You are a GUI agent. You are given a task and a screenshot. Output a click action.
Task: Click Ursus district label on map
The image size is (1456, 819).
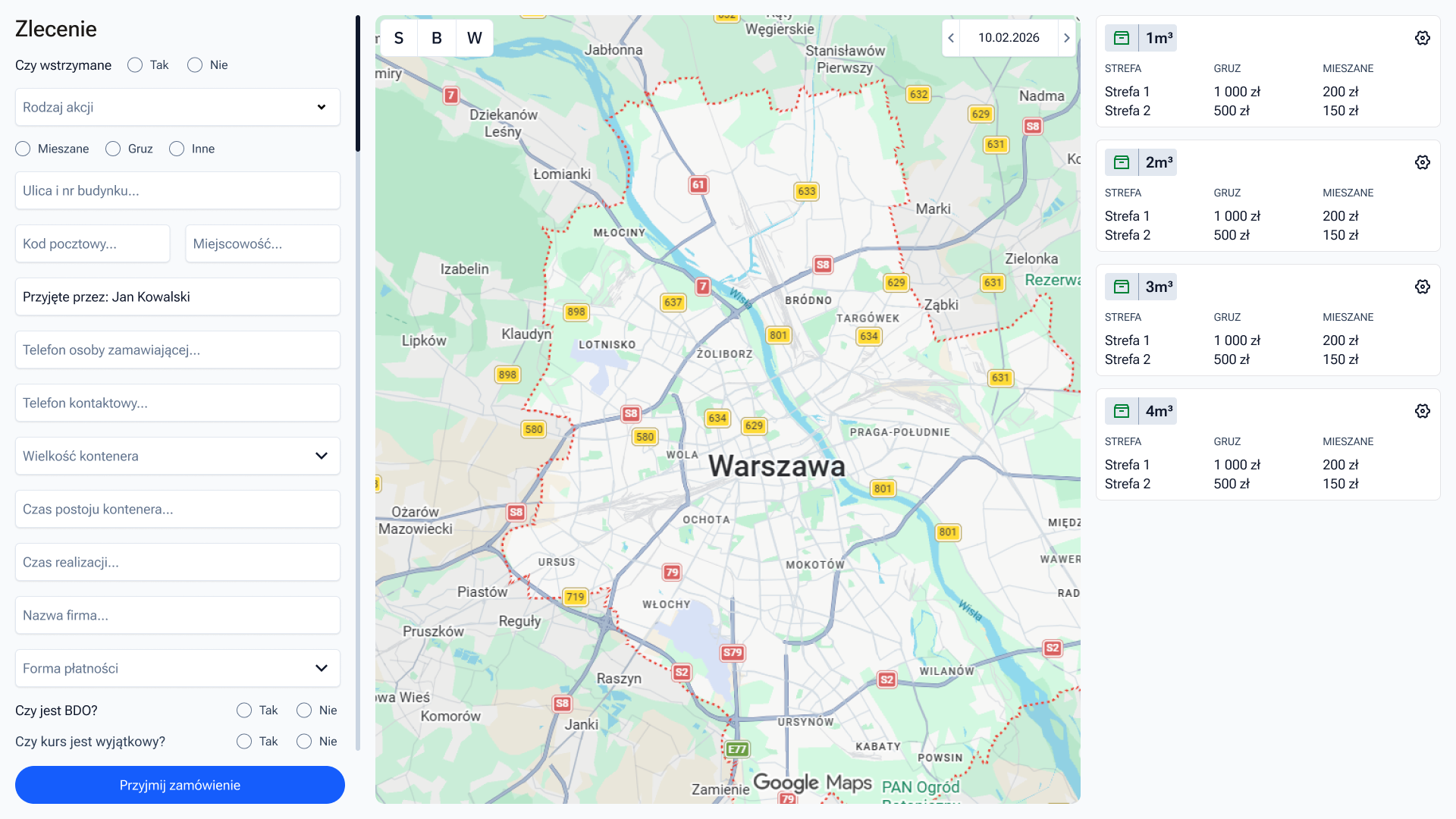(x=557, y=562)
